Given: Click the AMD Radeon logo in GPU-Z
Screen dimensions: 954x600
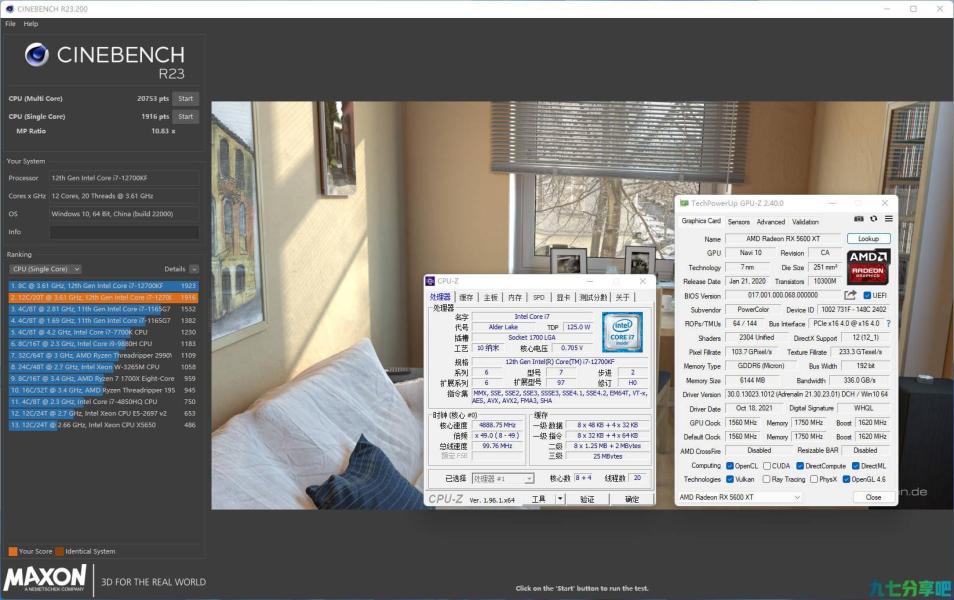Looking at the screenshot, I should coord(868,266).
